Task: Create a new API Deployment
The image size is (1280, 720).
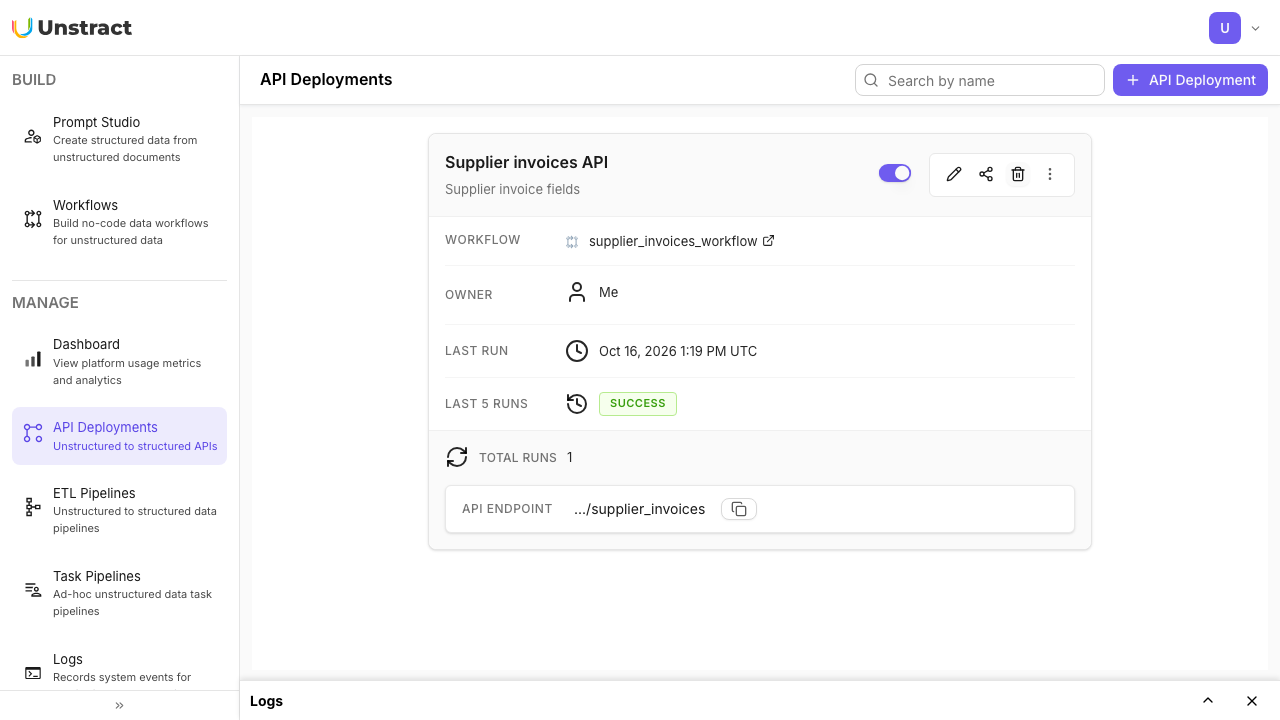Action: 1190,80
